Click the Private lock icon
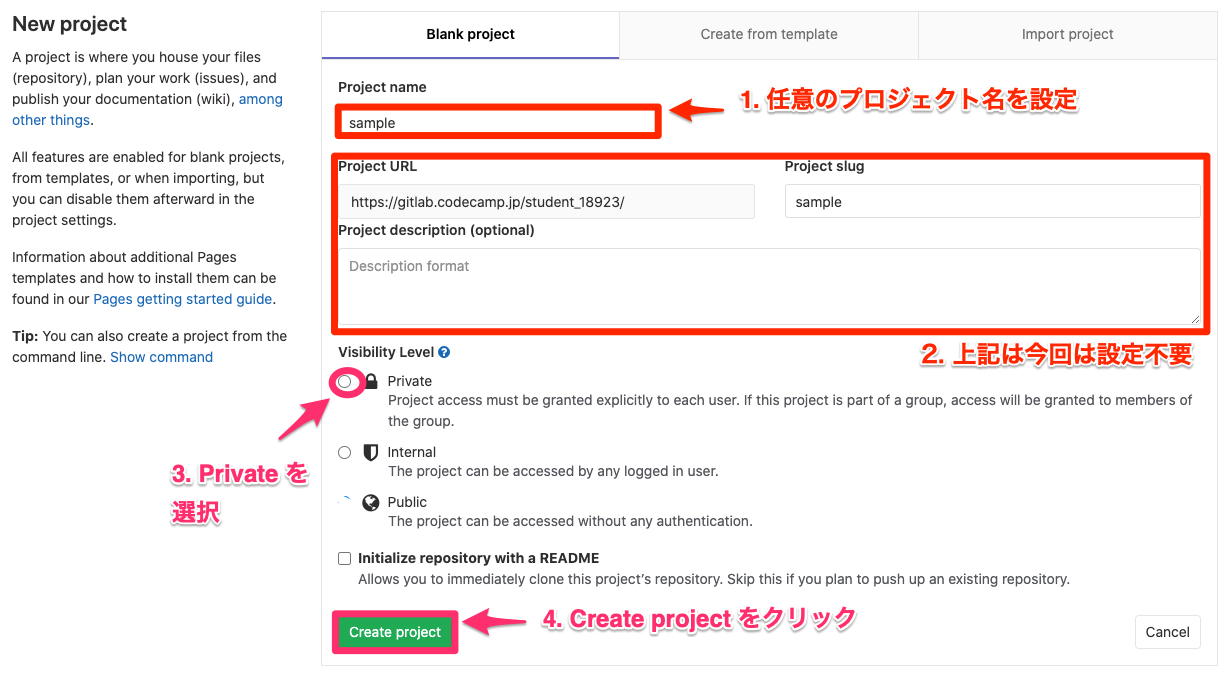 click(x=371, y=381)
